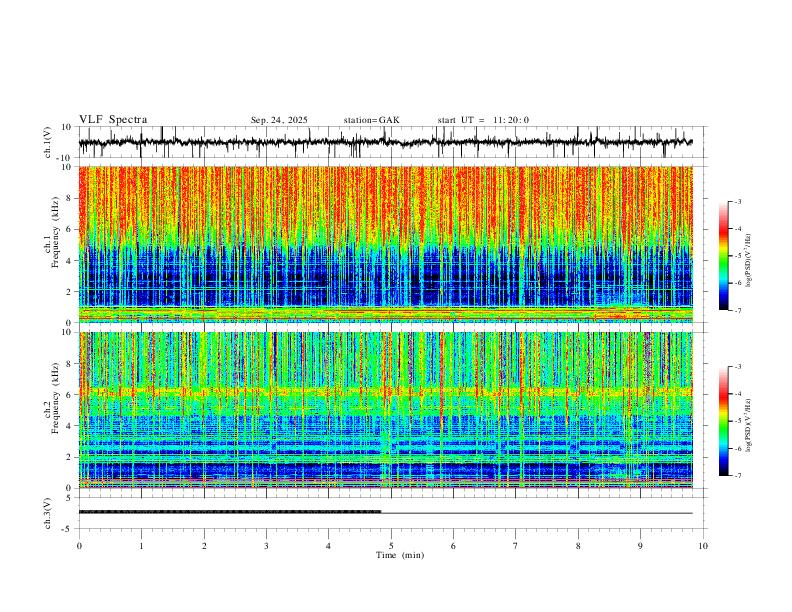Click the upper colorbar 'log(PSD)' label
This screenshot has height=612, width=792.
[x=749, y=261]
